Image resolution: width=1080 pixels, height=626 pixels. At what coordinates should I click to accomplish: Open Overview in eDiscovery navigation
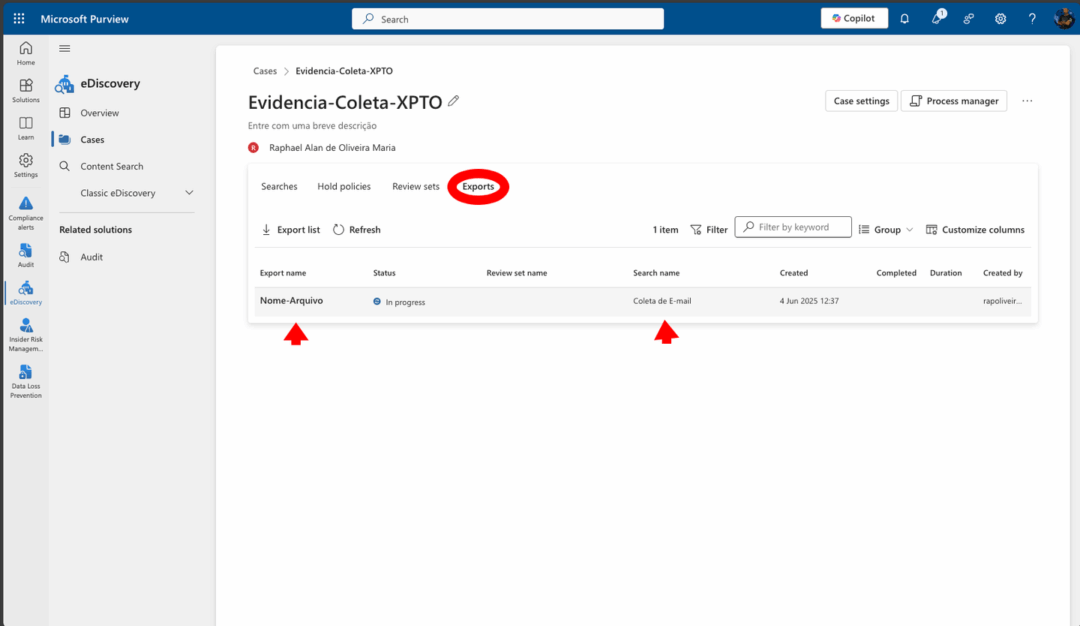click(x=99, y=113)
